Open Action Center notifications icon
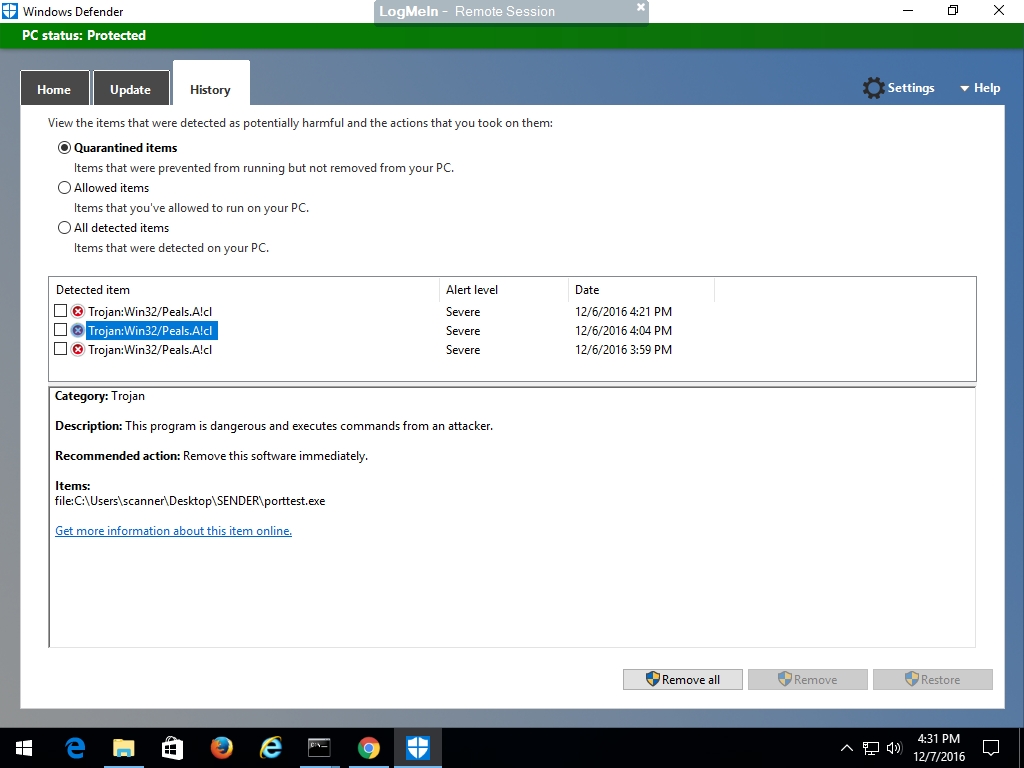The image size is (1024, 768). pyautogui.click(x=991, y=748)
